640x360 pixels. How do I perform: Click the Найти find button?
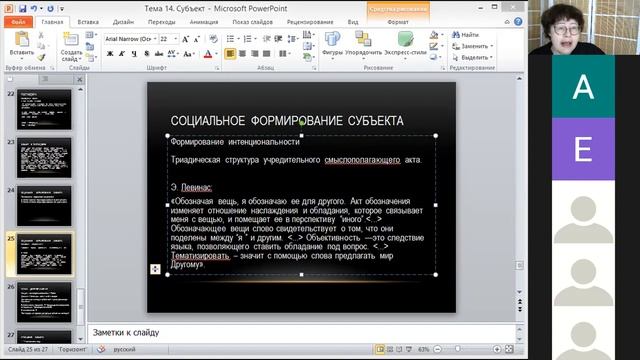pos(466,35)
